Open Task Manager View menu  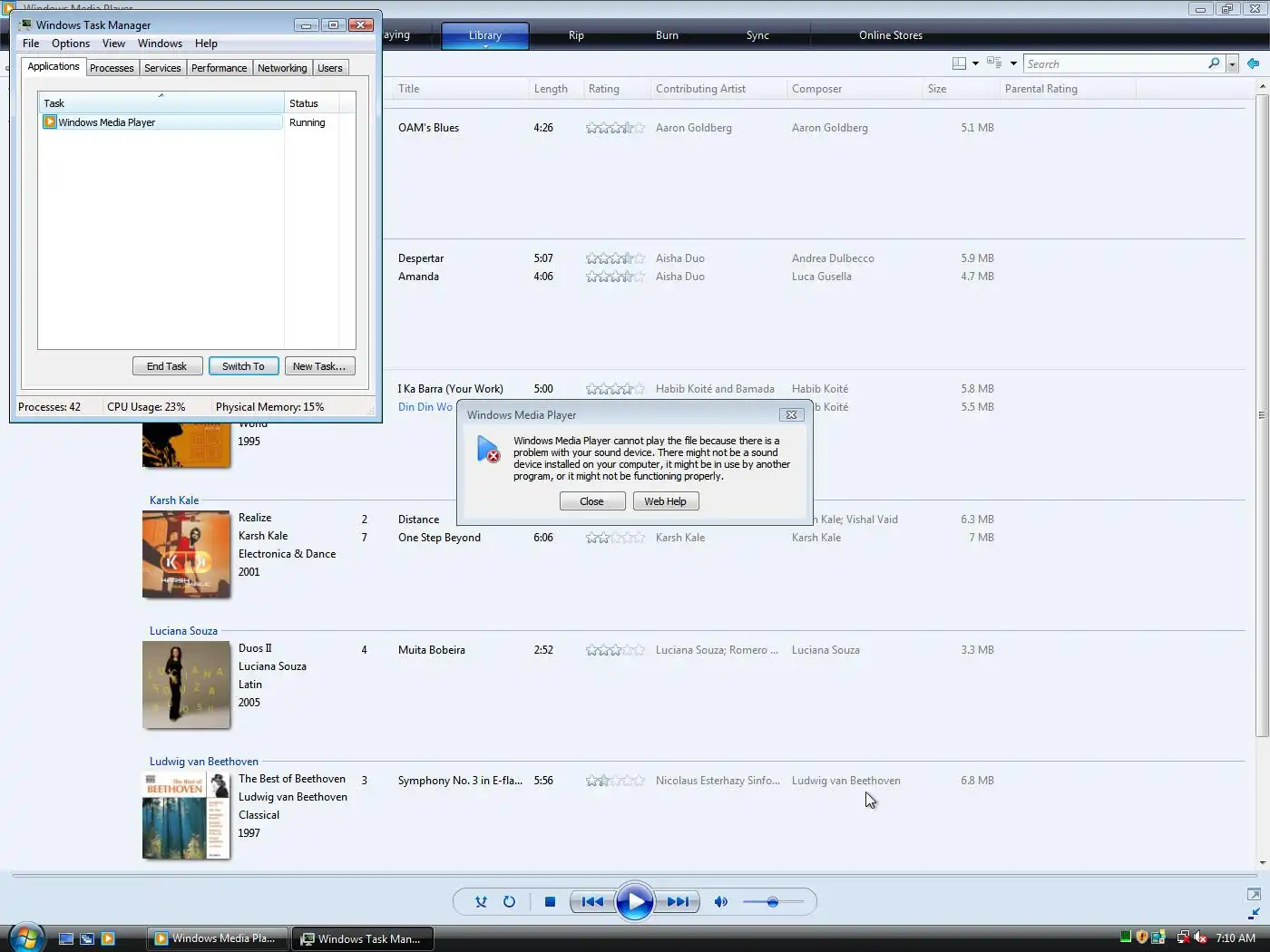click(113, 44)
